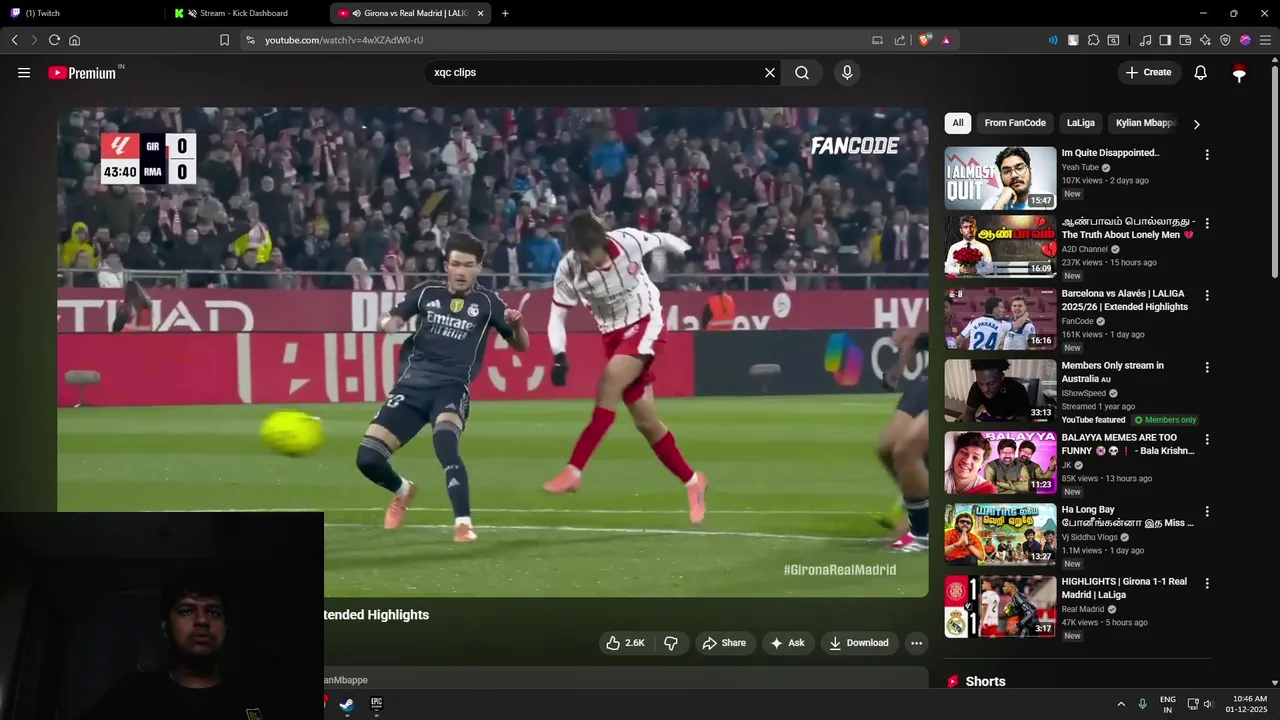
Task: Switch to the Stream - Kick Dashboard tab
Action: [x=247, y=13]
